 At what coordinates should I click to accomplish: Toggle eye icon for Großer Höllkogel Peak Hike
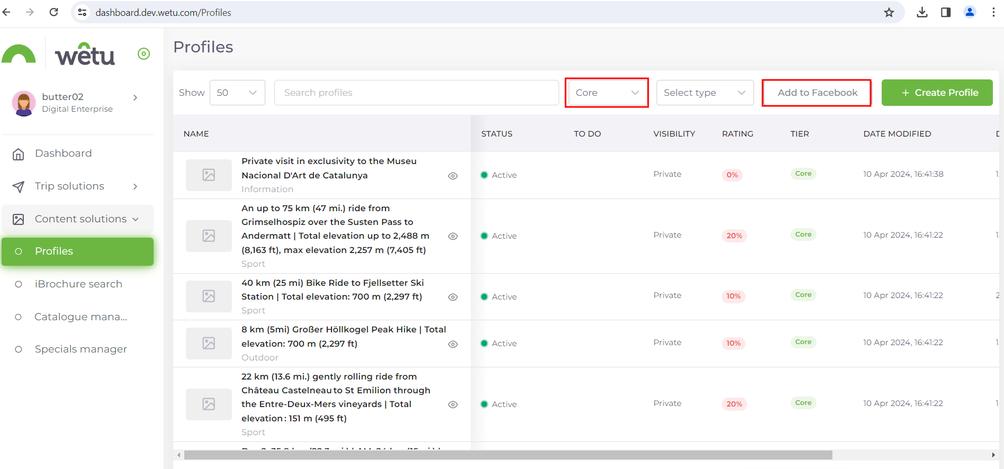[453, 343]
